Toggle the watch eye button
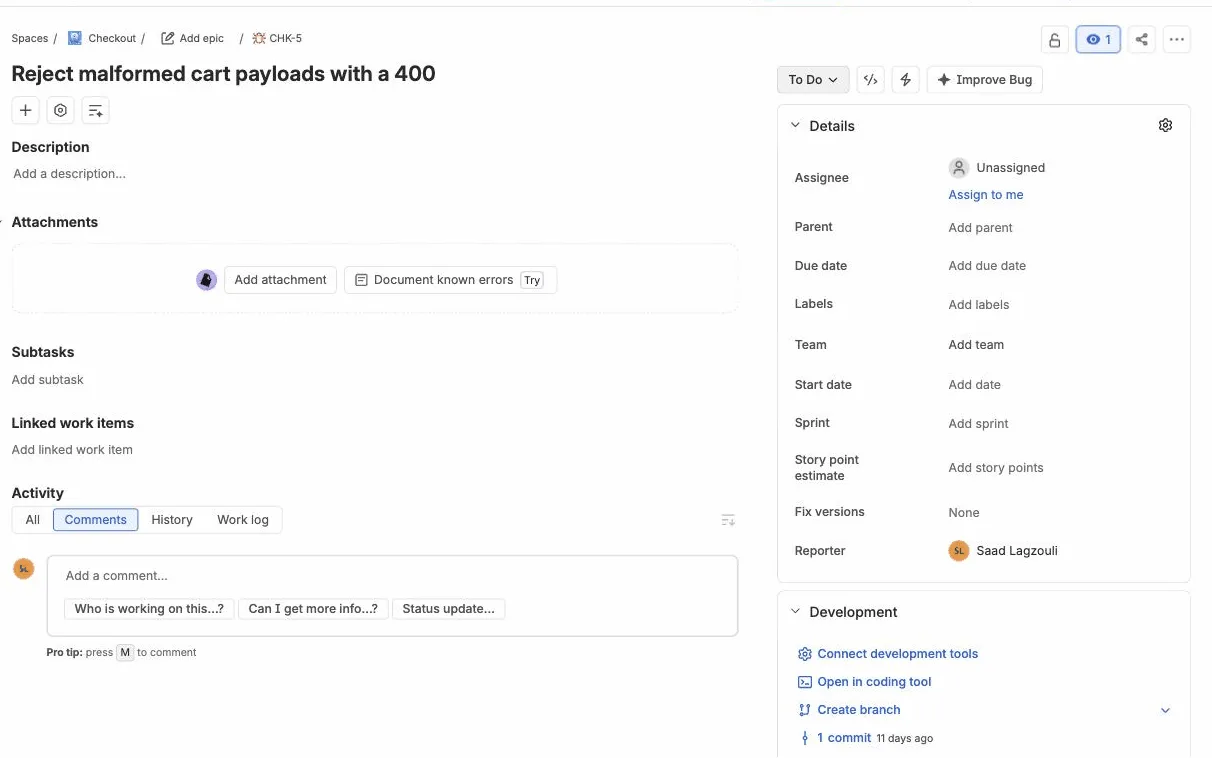The height and width of the screenshot is (758, 1212). pos(1098,40)
